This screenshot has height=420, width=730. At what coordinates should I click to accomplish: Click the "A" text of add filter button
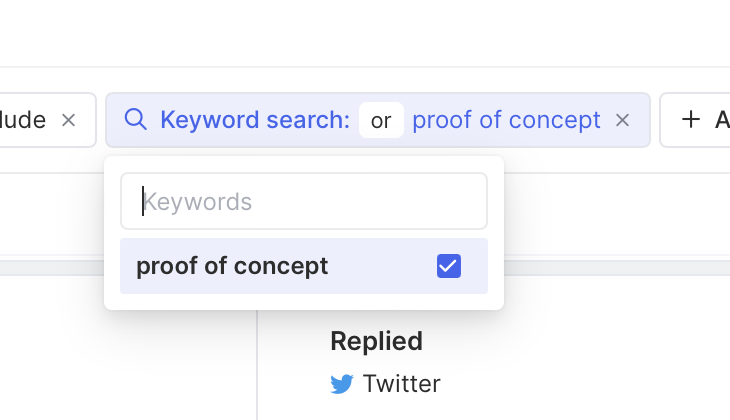721,120
